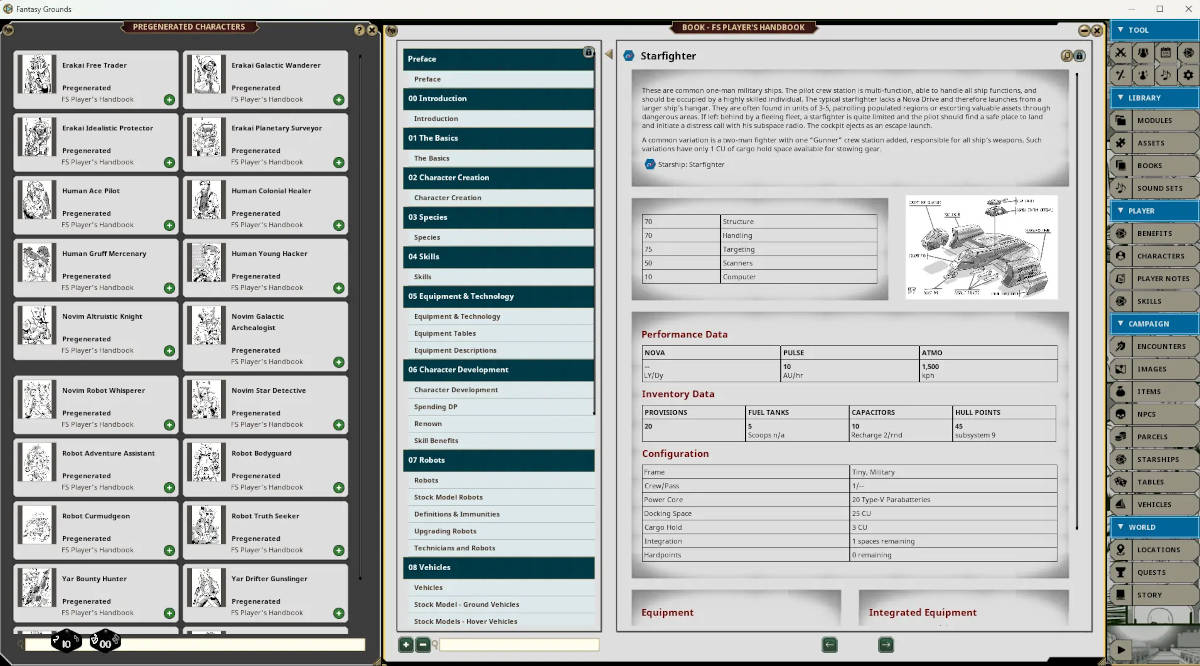This screenshot has width=1200, height=666.
Task: Open the Skills list in the sidebar
Action: pyautogui.click(x=1154, y=301)
